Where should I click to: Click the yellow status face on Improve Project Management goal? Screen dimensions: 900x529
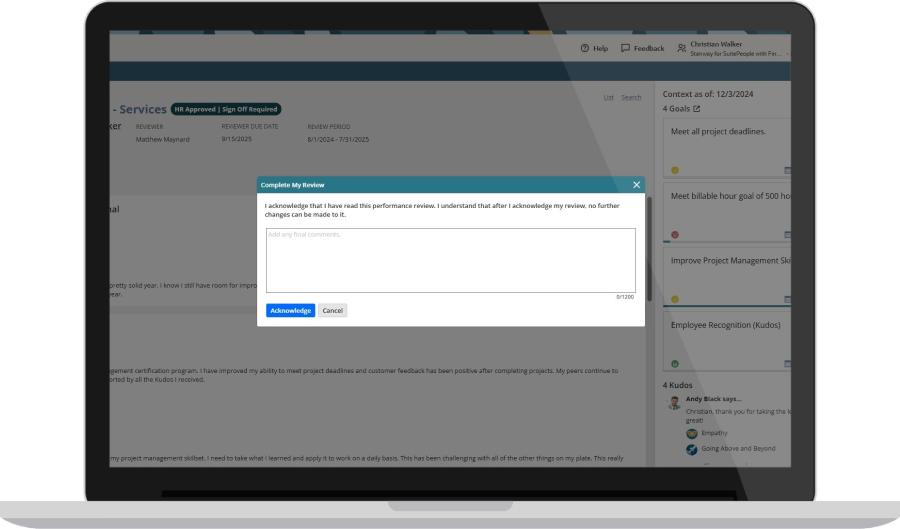pyautogui.click(x=675, y=299)
